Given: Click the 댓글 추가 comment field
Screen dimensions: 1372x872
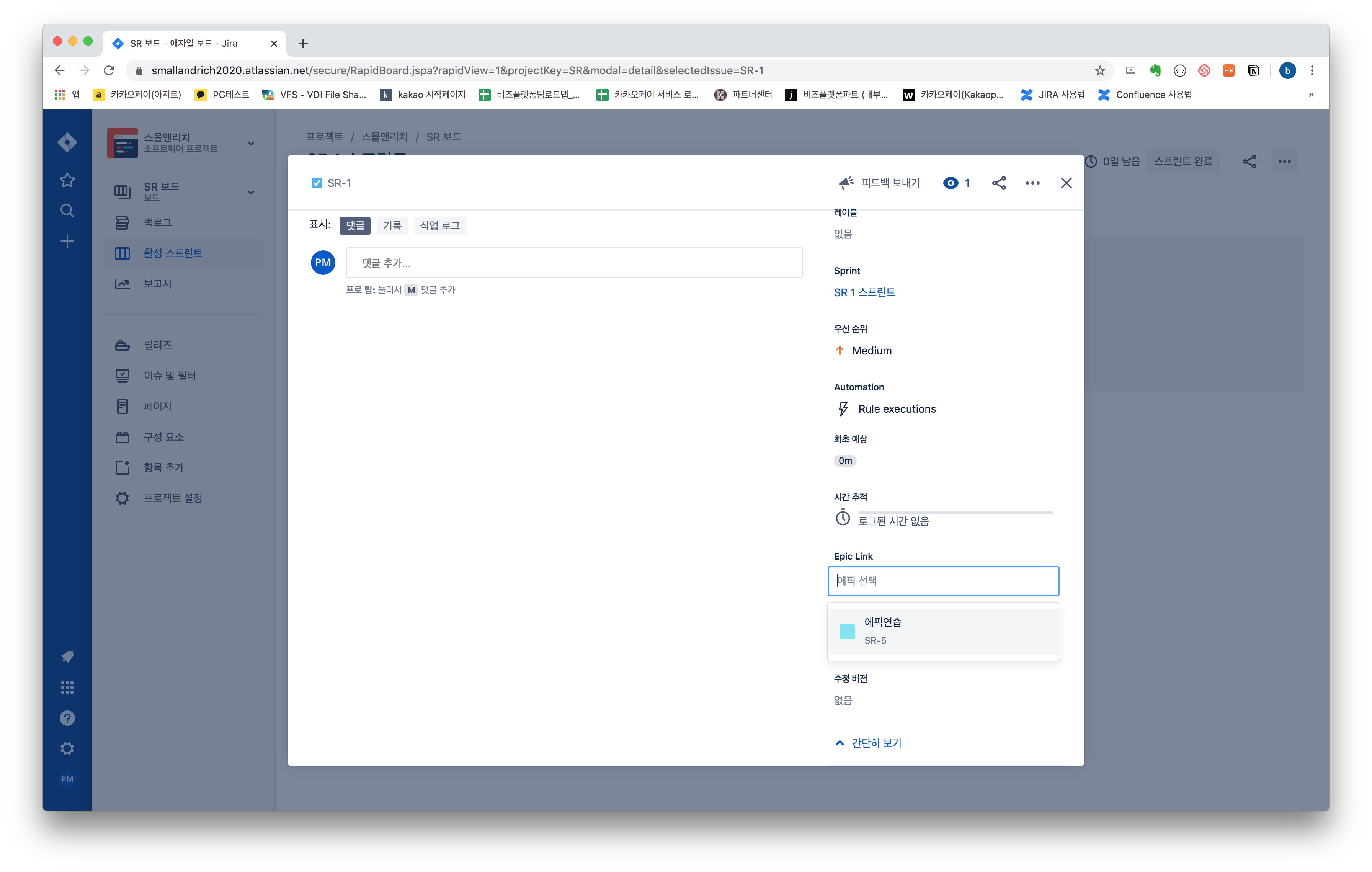Looking at the screenshot, I should coord(574,263).
